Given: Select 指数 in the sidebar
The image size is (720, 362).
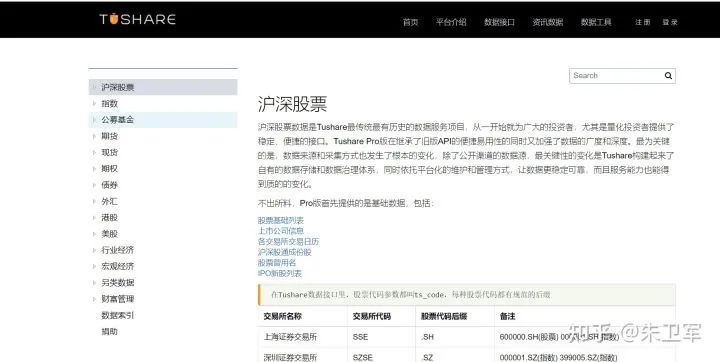Looking at the screenshot, I should [109, 104].
